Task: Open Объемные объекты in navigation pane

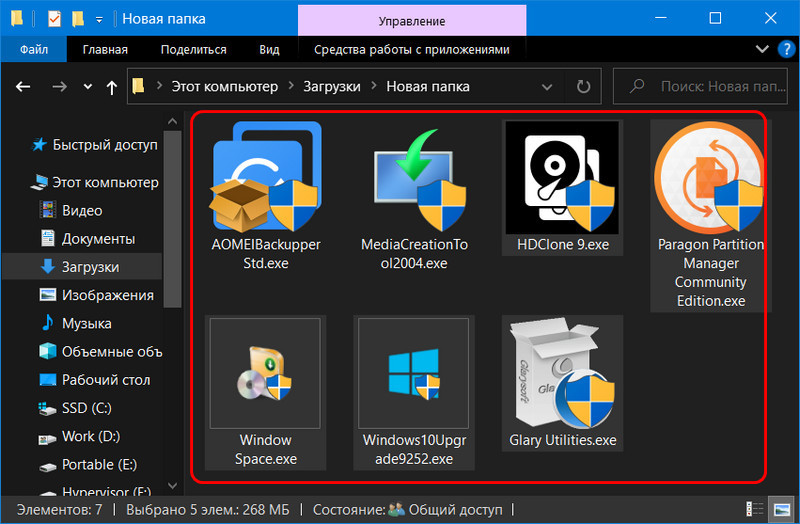Action: [101, 351]
